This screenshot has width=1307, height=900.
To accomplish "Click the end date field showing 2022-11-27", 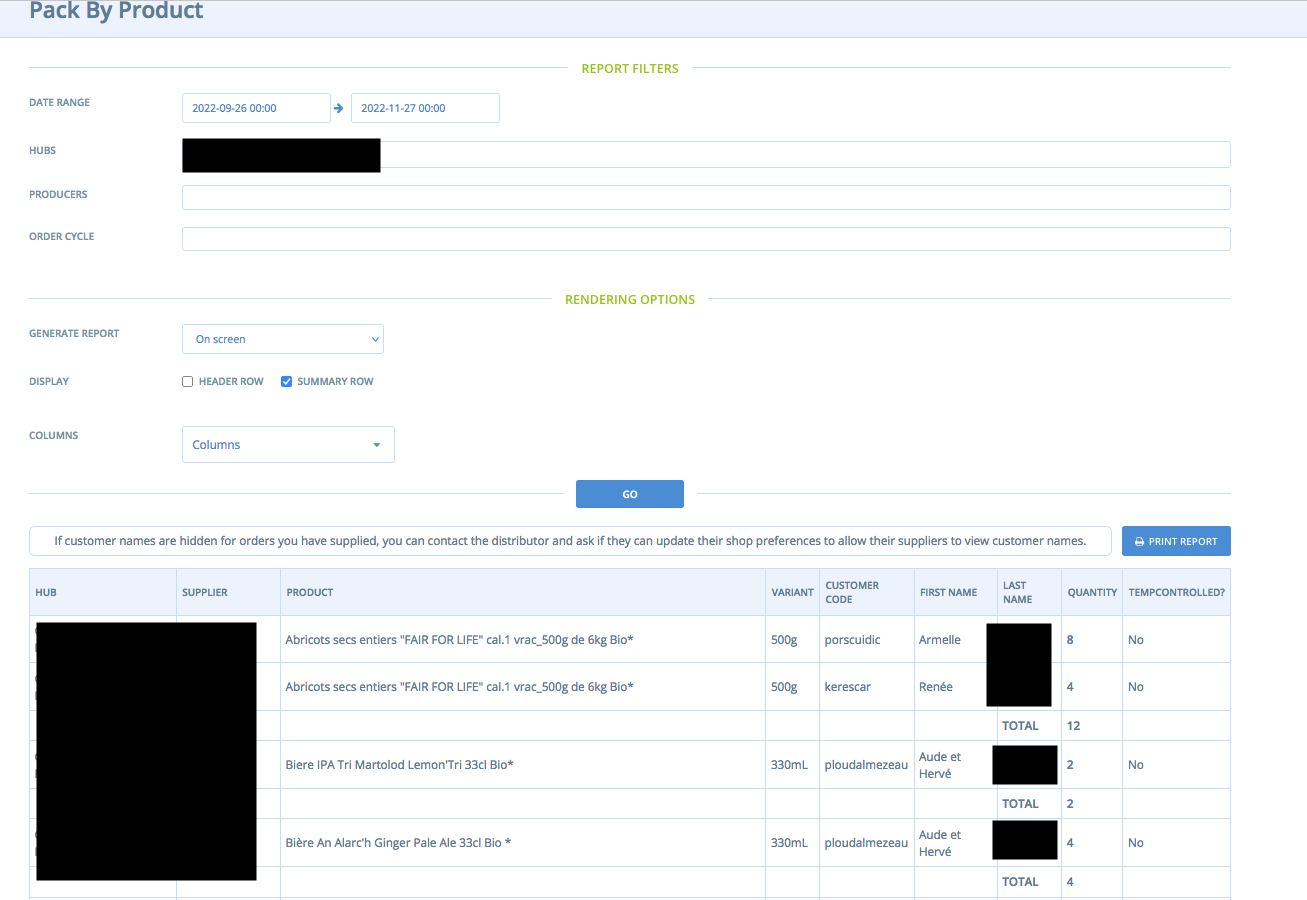I will point(424,107).
